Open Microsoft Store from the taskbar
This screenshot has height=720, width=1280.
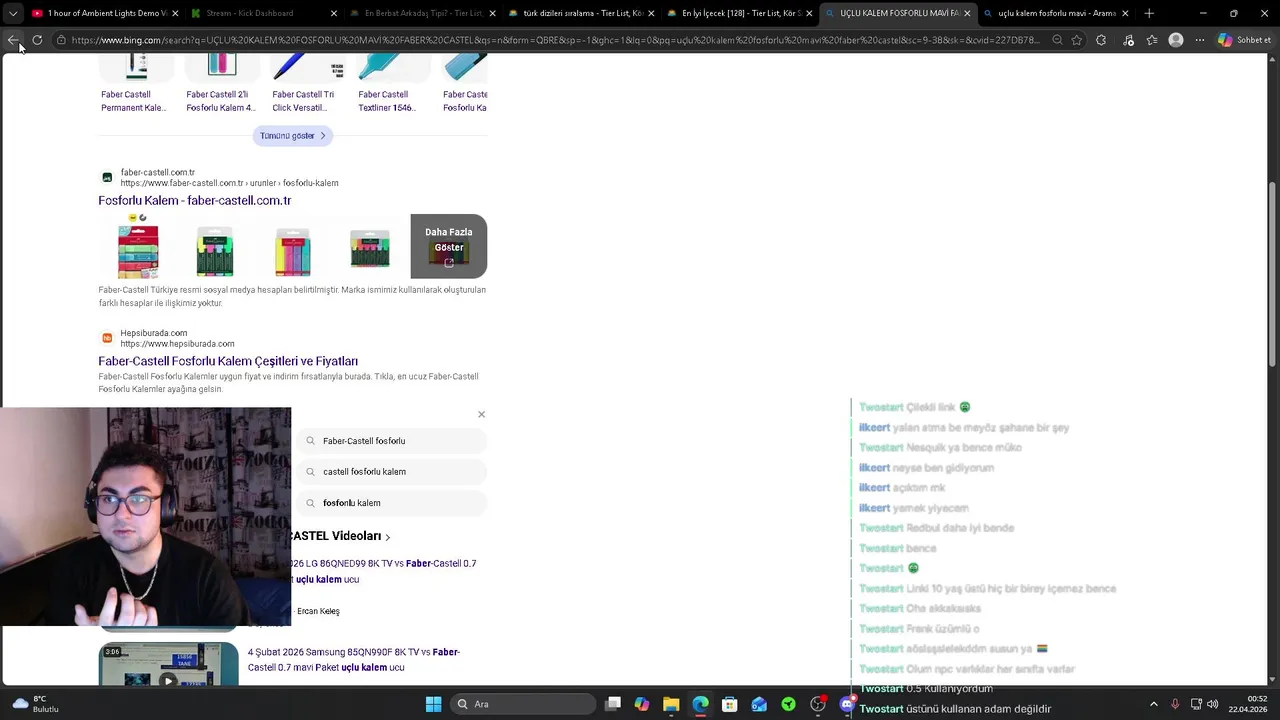(730, 704)
